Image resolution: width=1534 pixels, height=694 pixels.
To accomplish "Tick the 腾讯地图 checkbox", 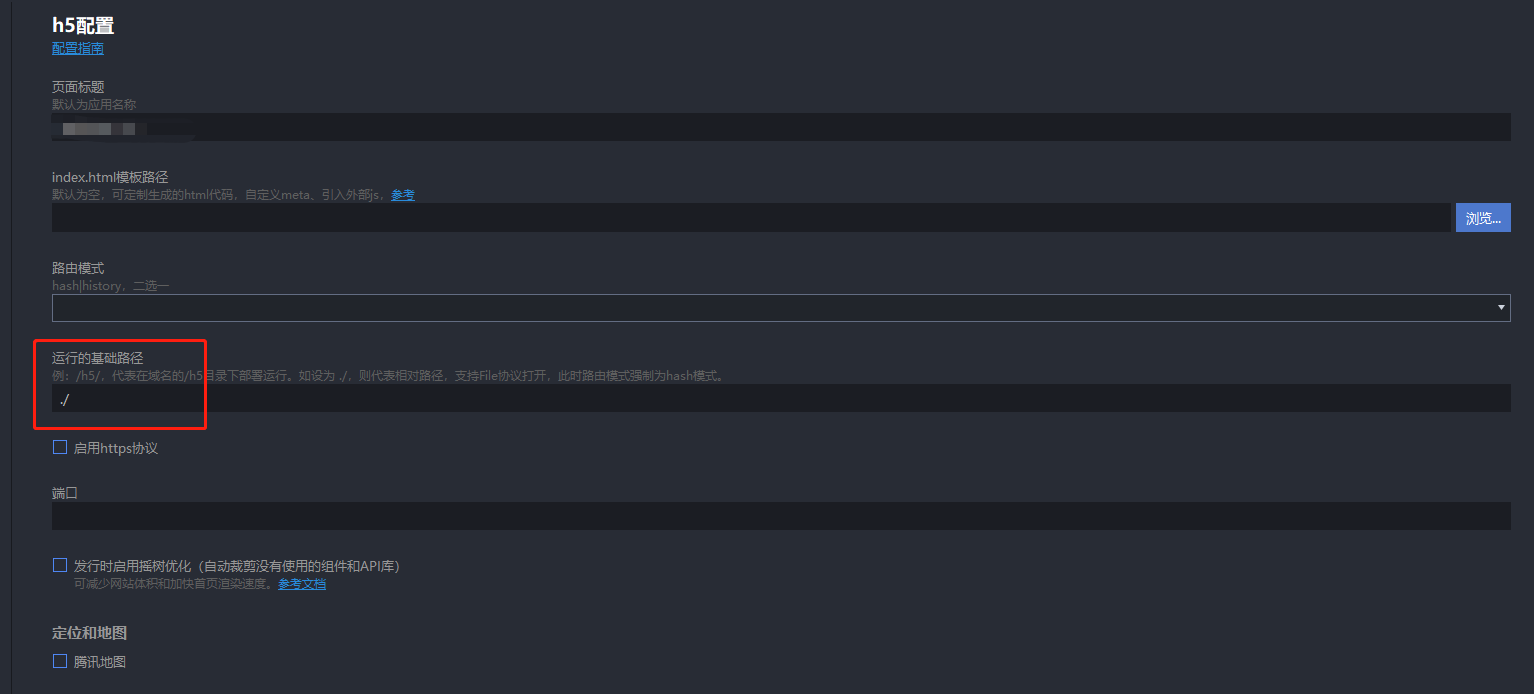I will click(x=60, y=662).
